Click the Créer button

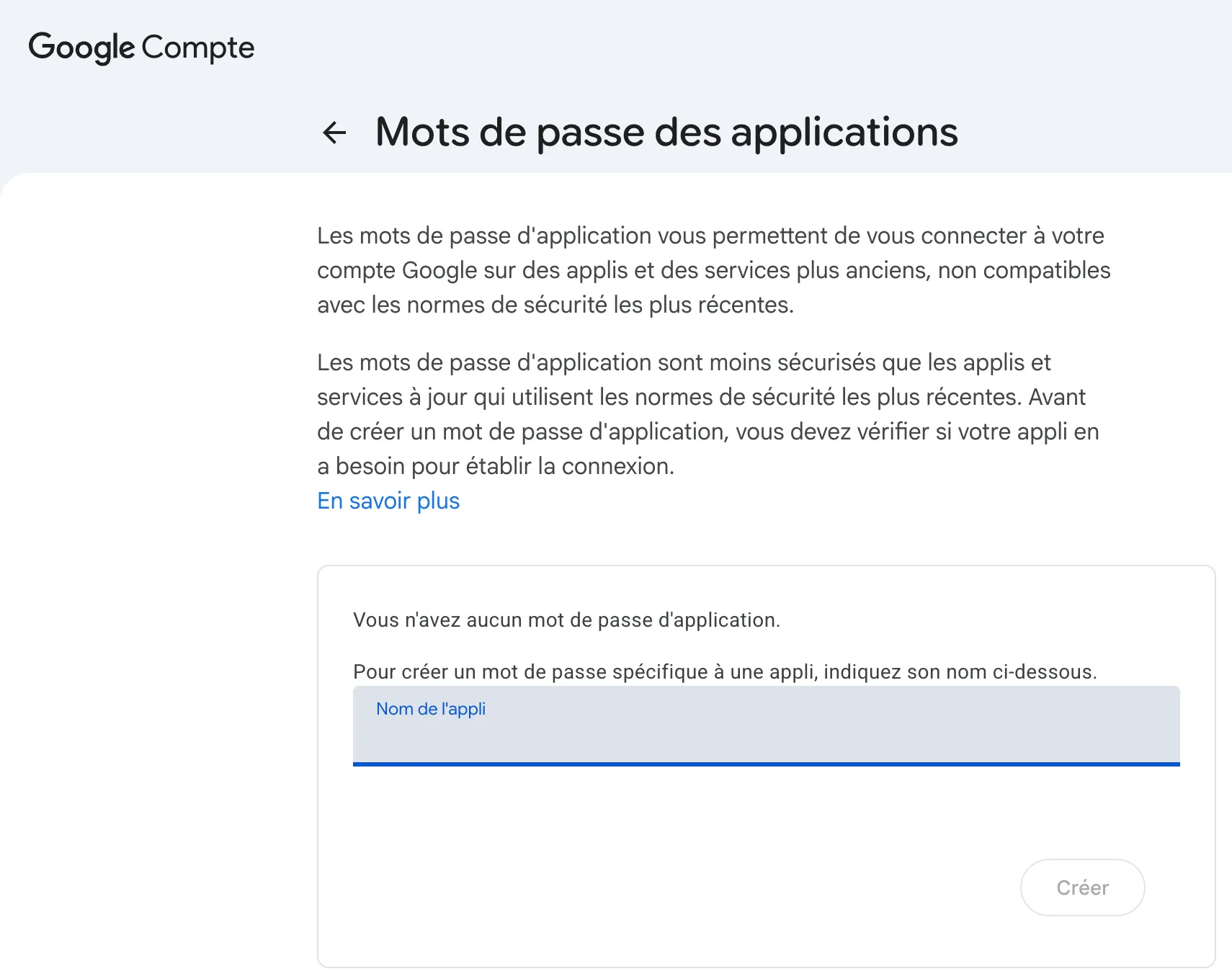1082,888
